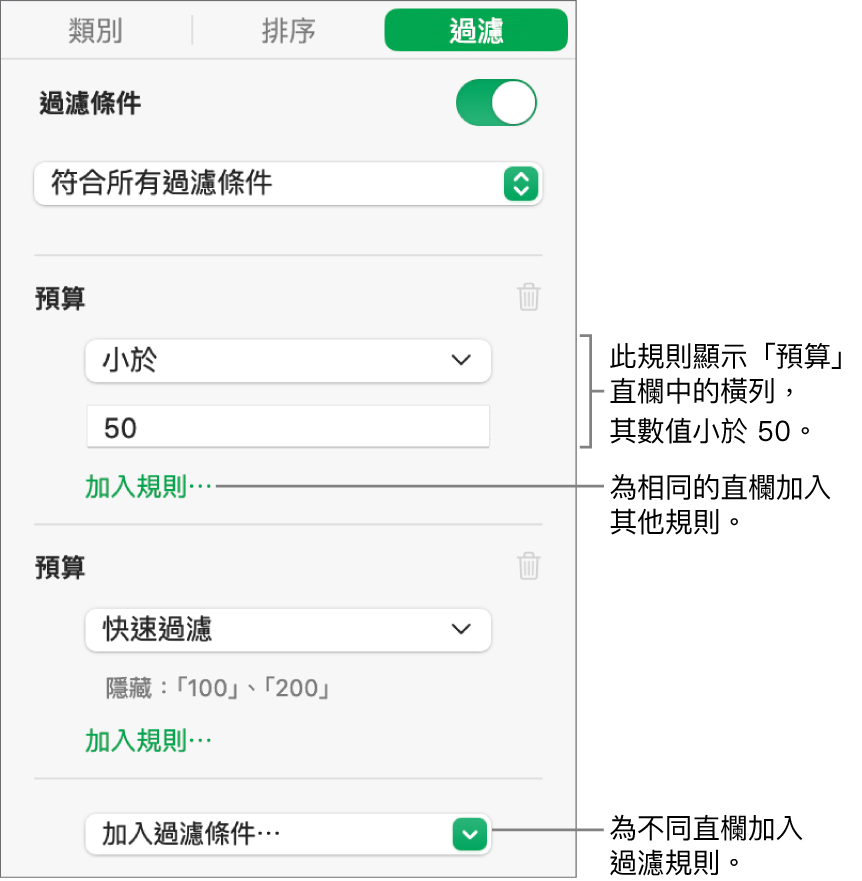The width and height of the screenshot is (862, 881).
Task: Open the 符合所有過濾條件 match-mode menu
Action: (288, 184)
